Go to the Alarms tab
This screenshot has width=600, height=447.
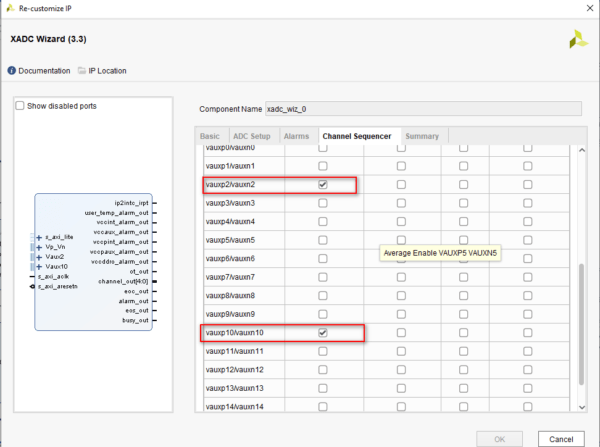(x=295, y=135)
